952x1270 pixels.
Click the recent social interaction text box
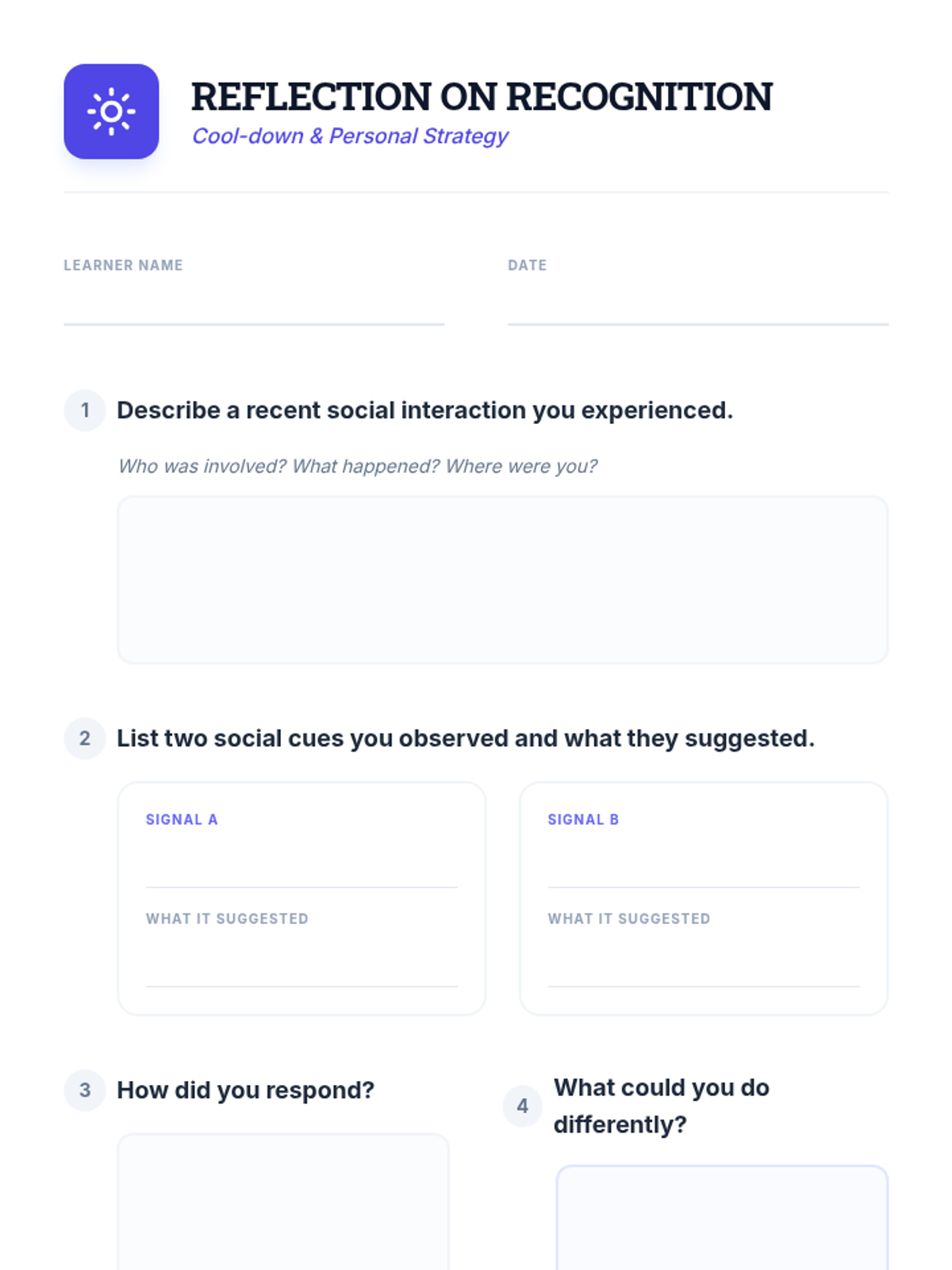[x=502, y=579]
